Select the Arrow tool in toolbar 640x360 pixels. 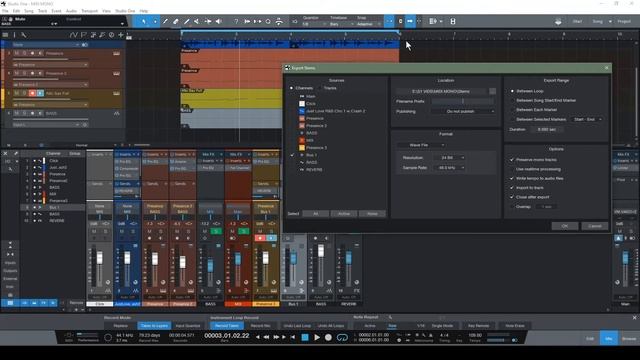point(144,21)
